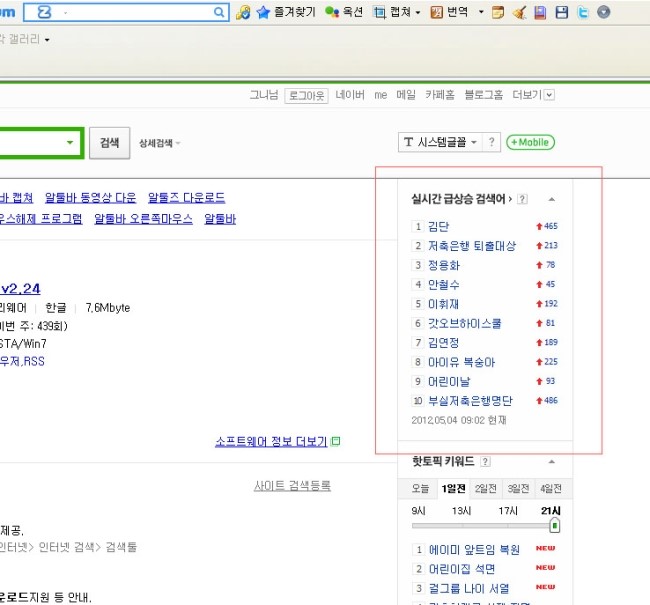The height and width of the screenshot is (605, 650).
Task: Collapse the 실시간 급상승 검색어 panel
Action: [551, 199]
